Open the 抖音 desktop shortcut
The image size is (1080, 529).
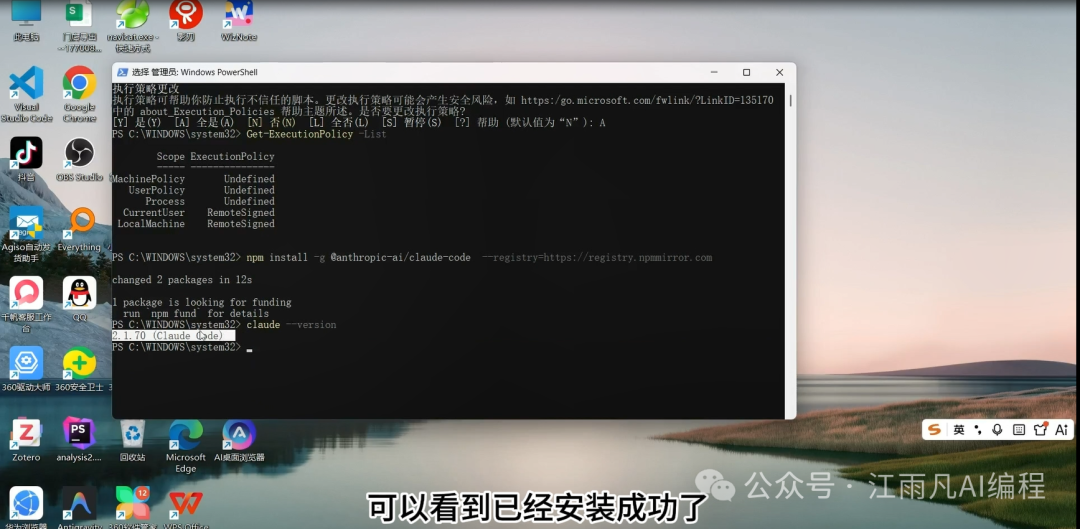[26, 159]
